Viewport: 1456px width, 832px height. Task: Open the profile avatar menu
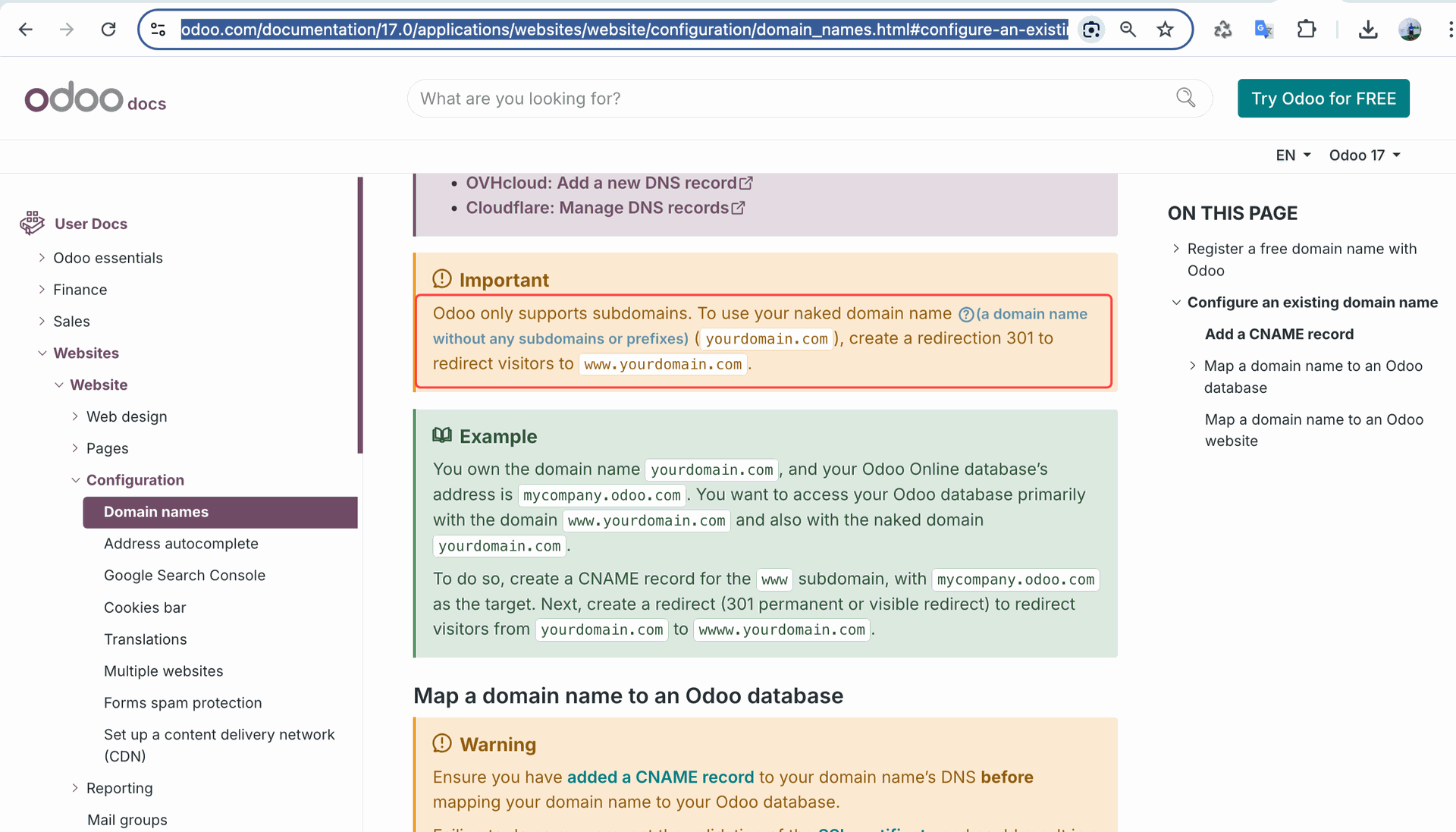1410,30
